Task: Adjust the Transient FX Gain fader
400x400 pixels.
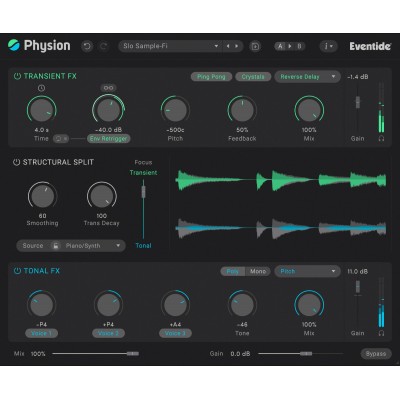Action: coord(358,102)
